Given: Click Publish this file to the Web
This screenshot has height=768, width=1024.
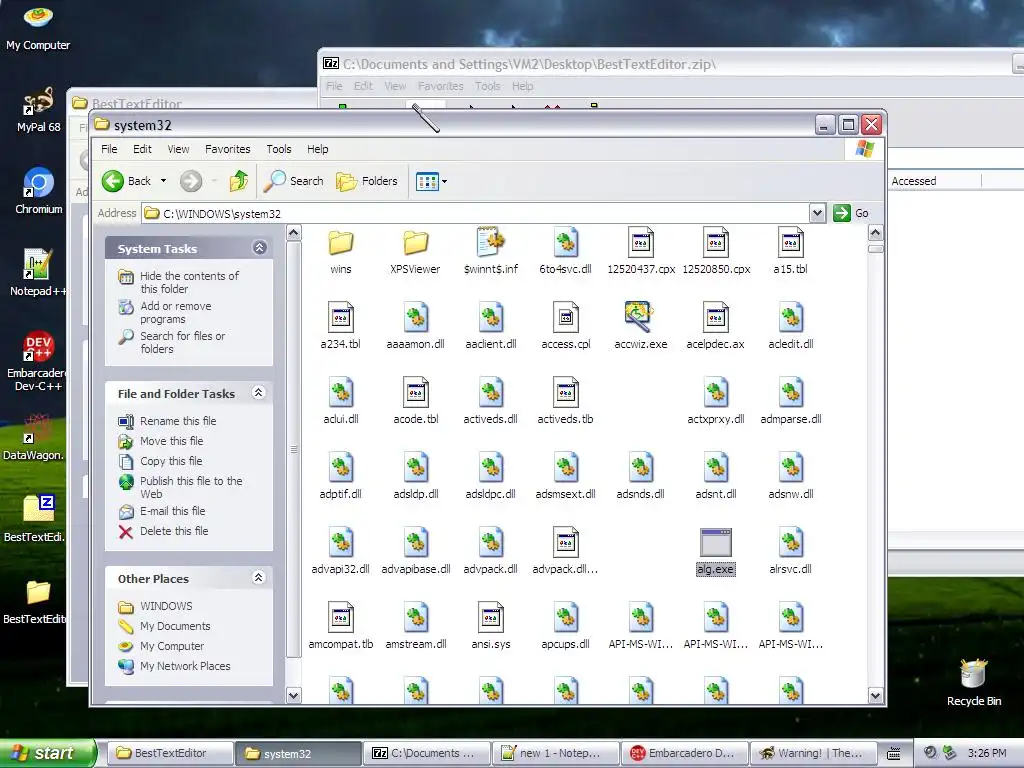Looking at the screenshot, I should click(191, 487).
